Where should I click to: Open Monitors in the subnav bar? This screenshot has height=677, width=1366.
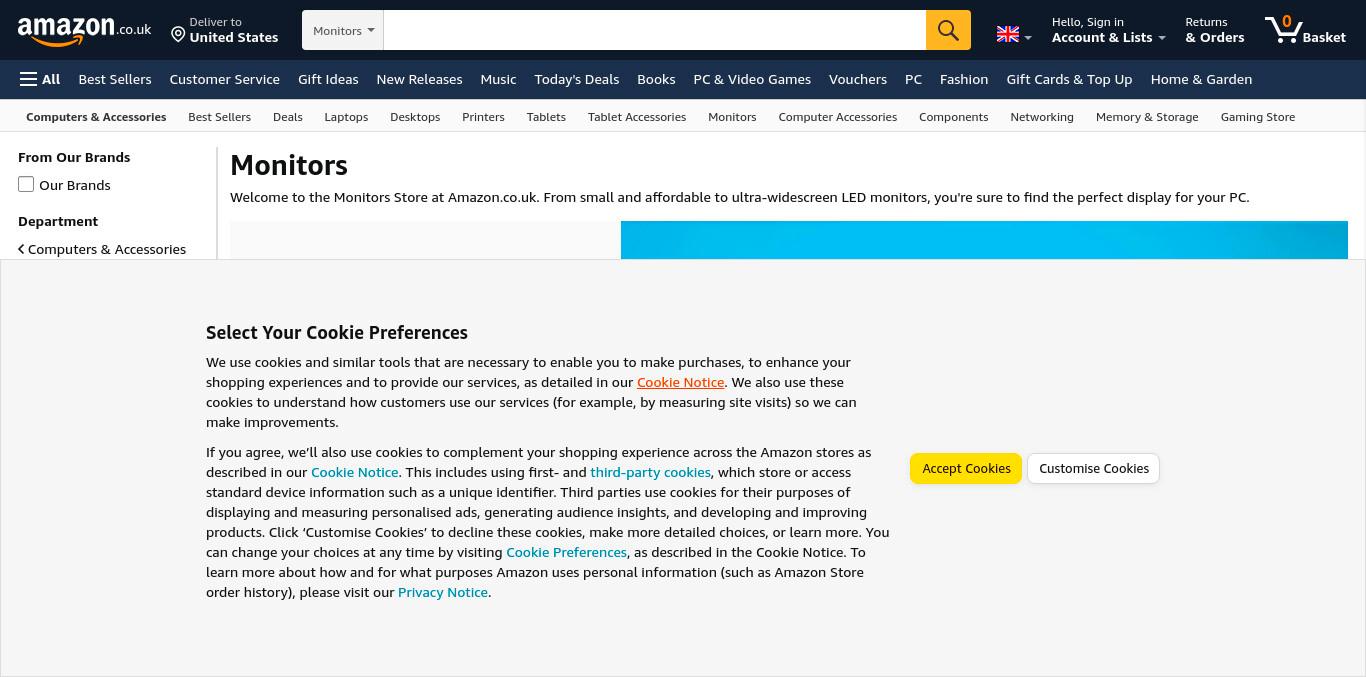732,117
